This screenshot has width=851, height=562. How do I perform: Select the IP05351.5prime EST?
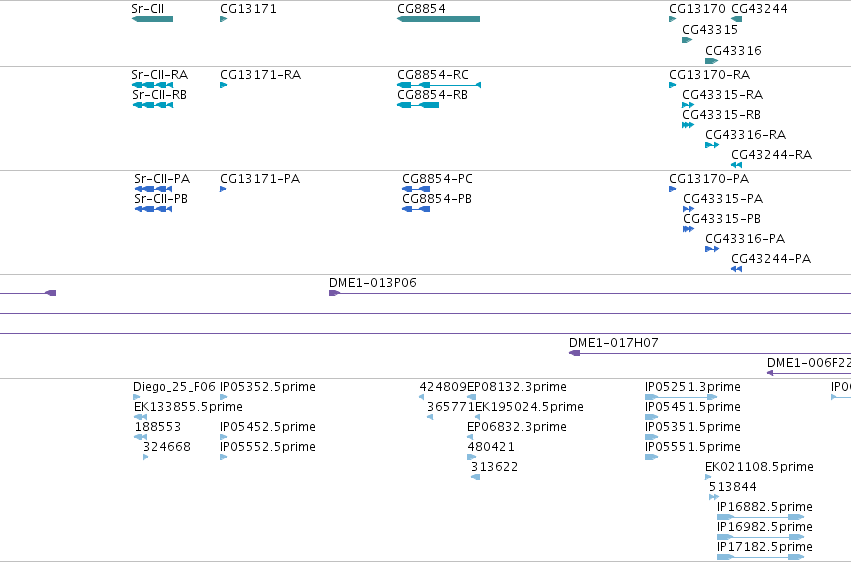[651, 437]
